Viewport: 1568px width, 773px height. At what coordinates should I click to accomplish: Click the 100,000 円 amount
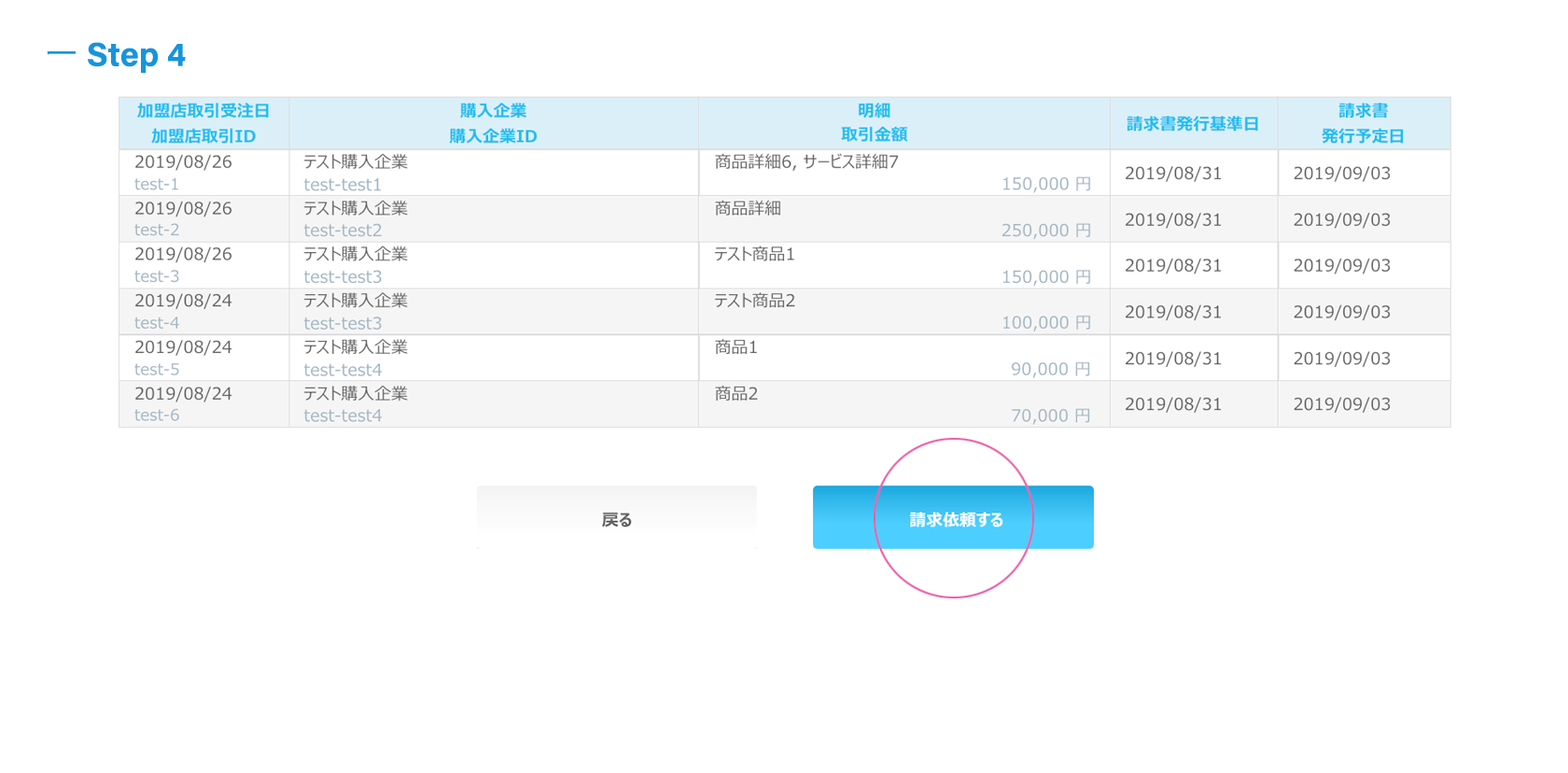pos(1046,323)
